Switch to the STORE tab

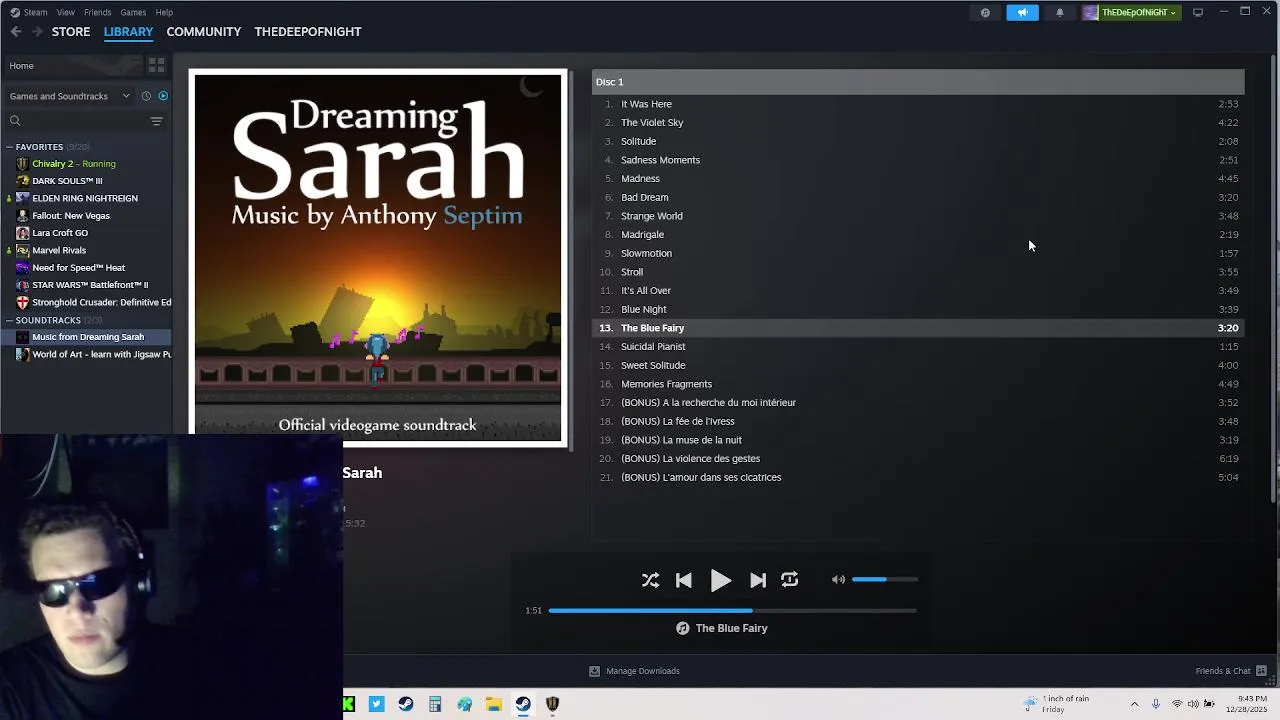tap(71, 32)
